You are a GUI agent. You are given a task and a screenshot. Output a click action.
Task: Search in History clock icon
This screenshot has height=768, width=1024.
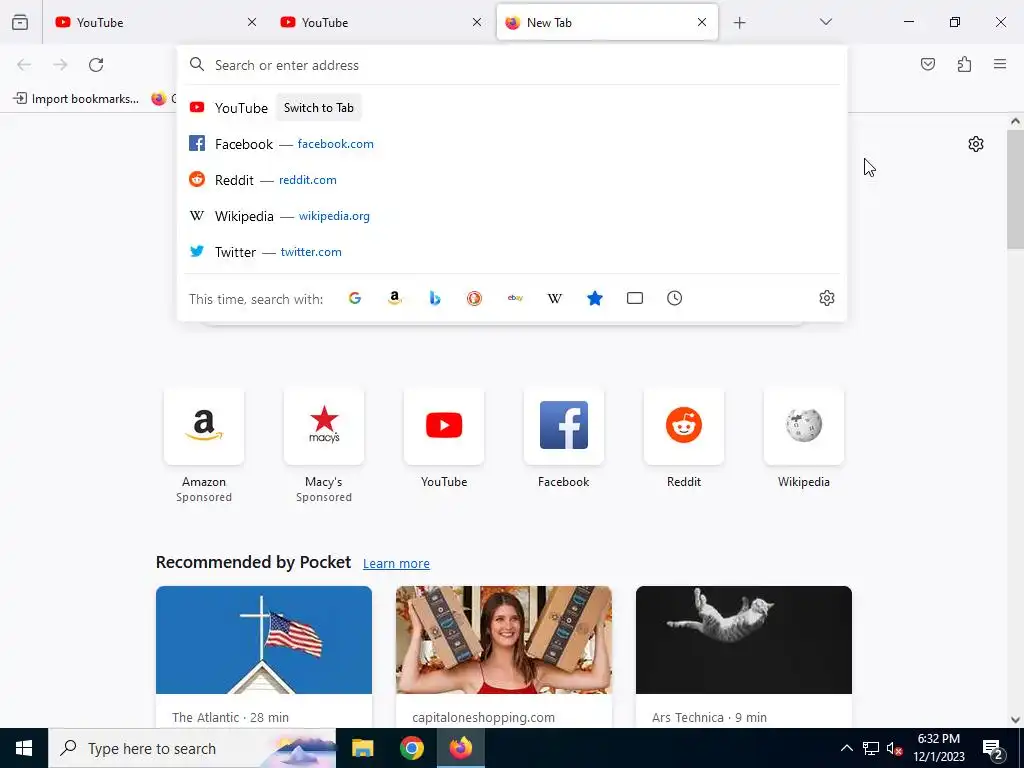(x=675, y=298)
